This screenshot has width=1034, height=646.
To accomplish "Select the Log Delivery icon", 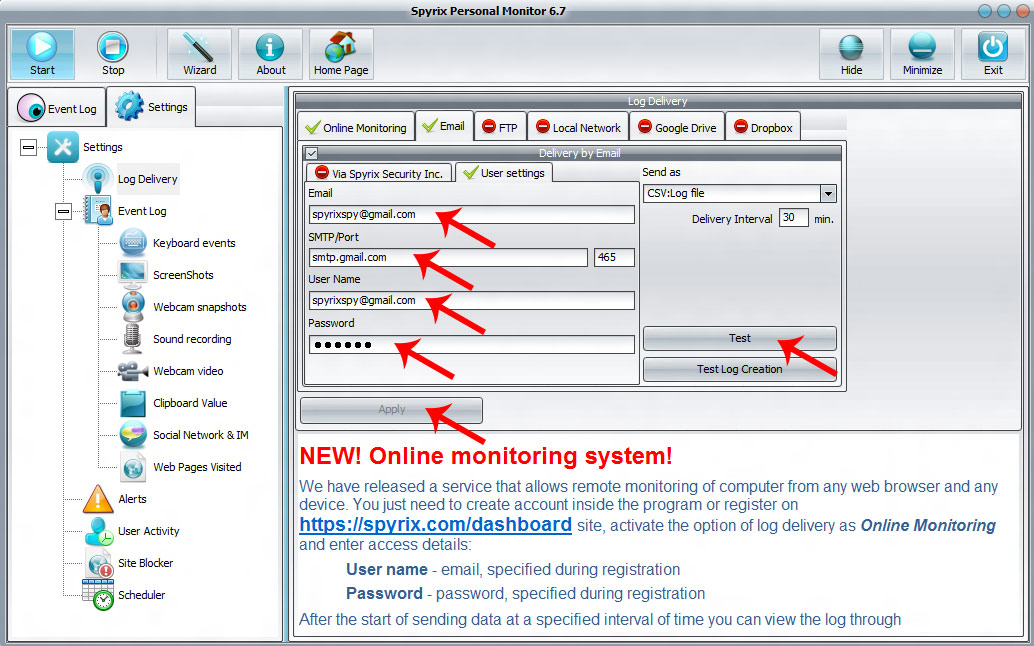I will (98, 179).
